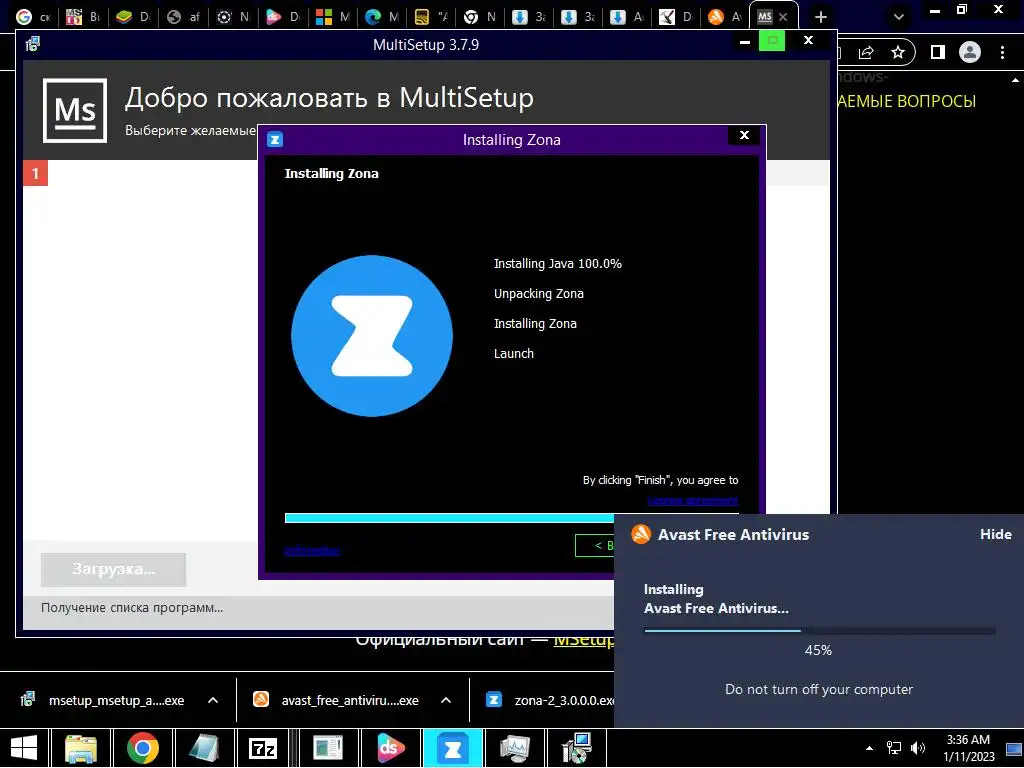Switch to the Google tab in Chrome
Screen dimensions: 1024x768
(33, 17)
